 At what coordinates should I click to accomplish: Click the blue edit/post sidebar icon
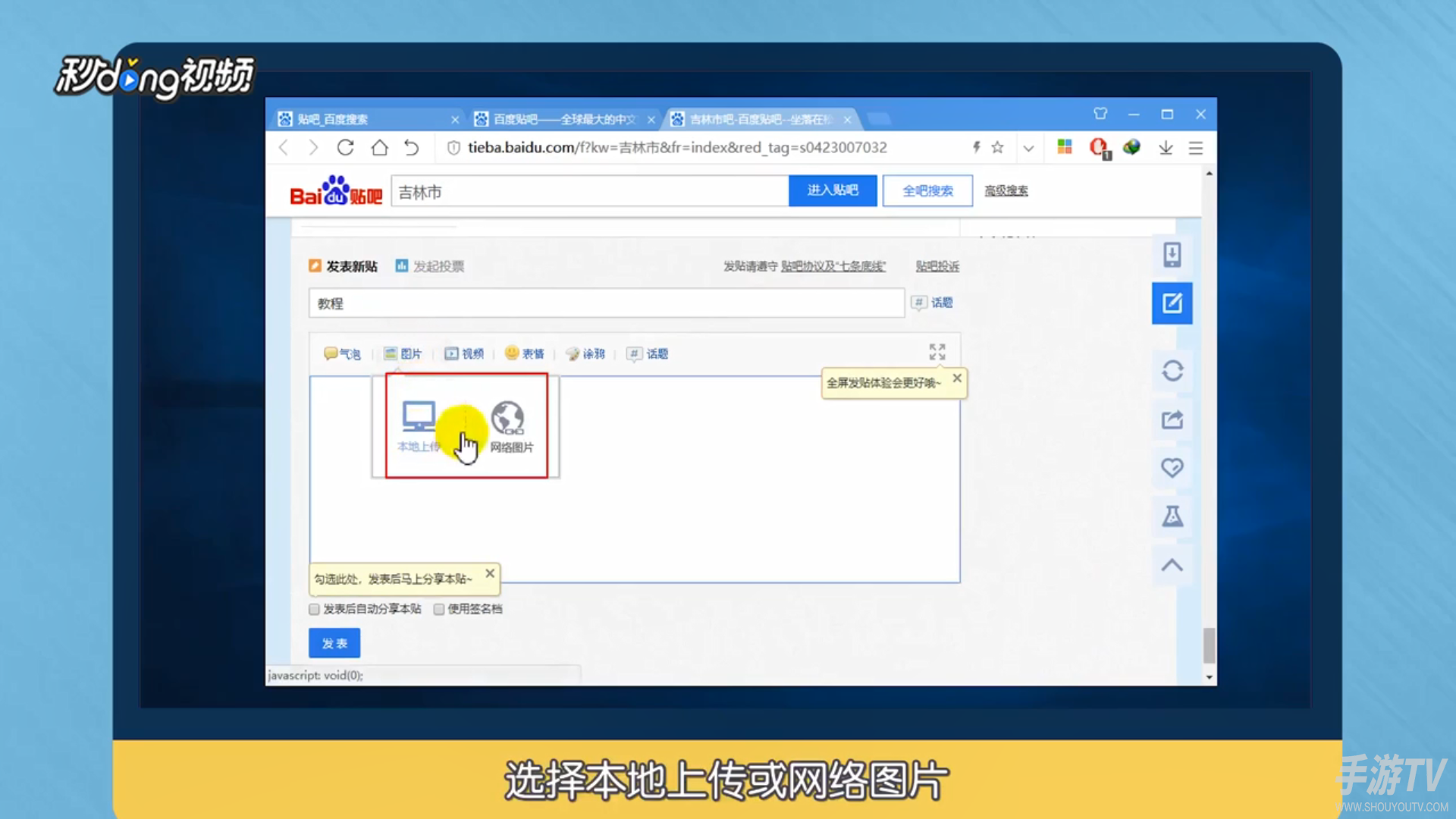point(1172,303)
